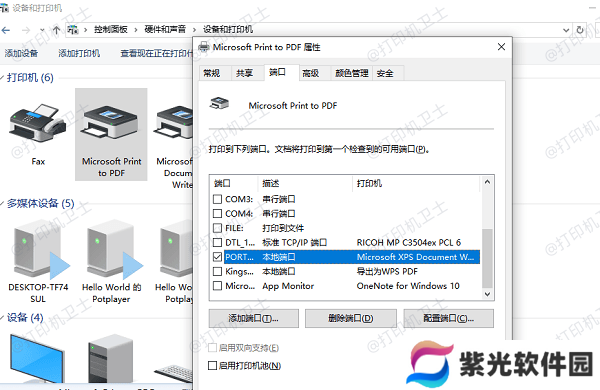Check the COM4: port checkbox

[217, 214]
